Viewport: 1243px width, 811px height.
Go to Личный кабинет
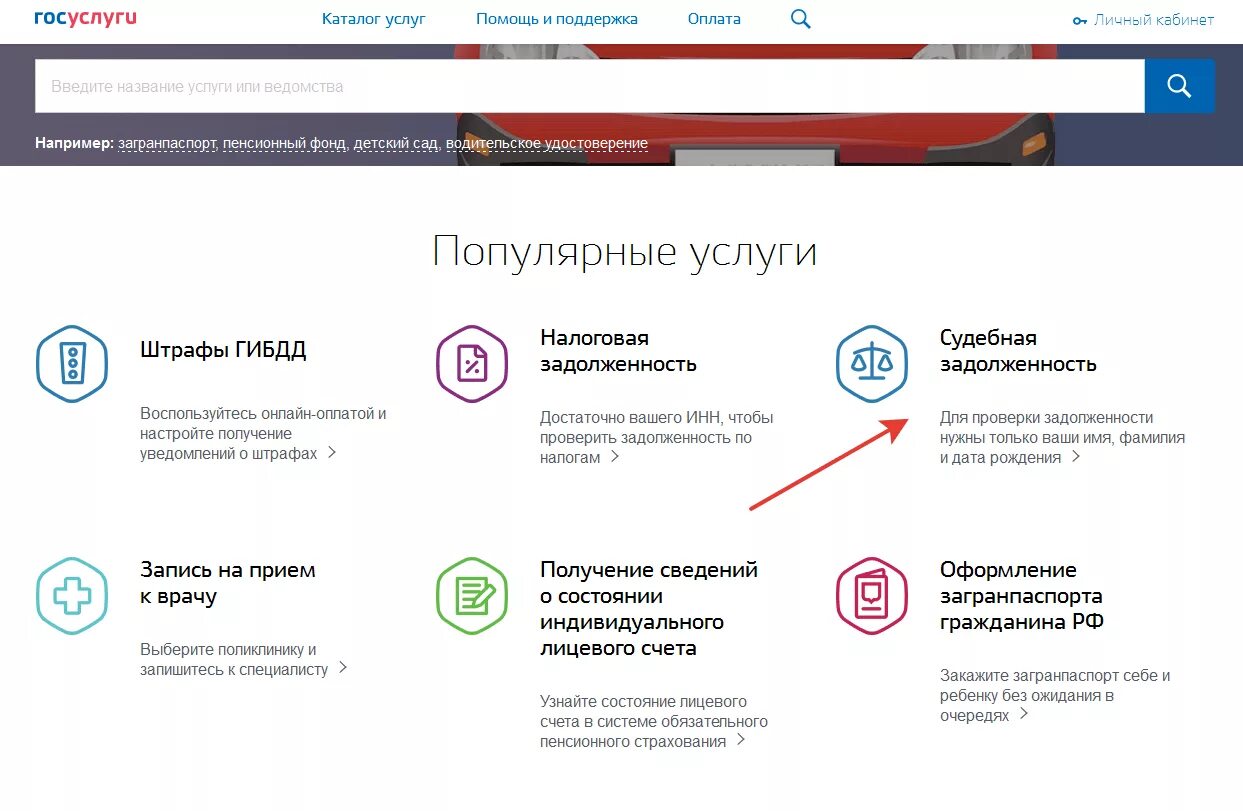pos(1154,20)
